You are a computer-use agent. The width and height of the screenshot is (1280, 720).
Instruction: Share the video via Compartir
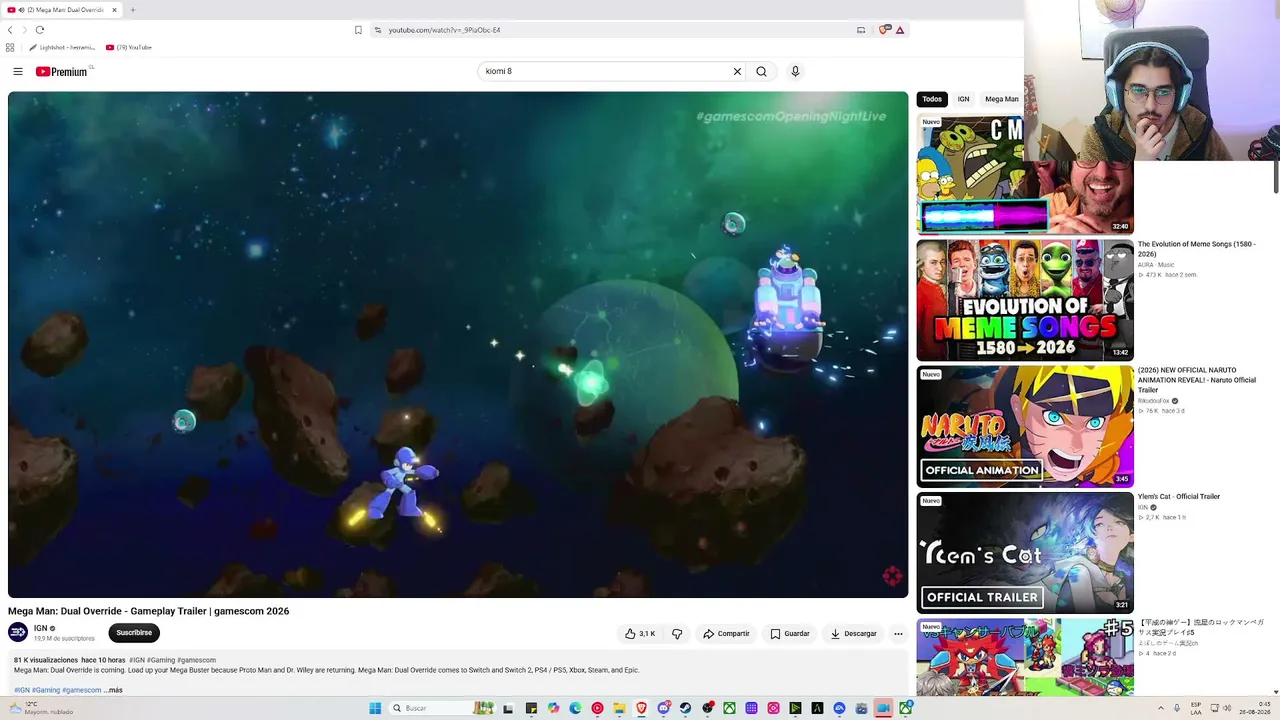tap(726, 633)
